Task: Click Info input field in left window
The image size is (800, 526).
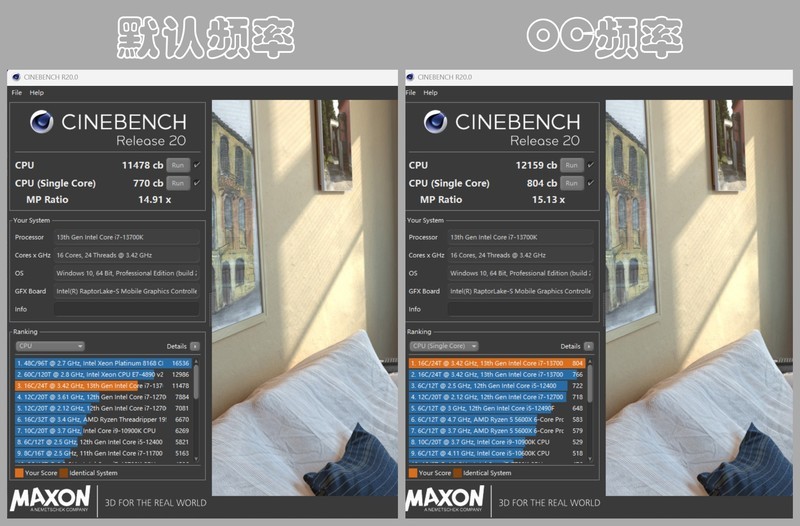Action: point(126,309)
